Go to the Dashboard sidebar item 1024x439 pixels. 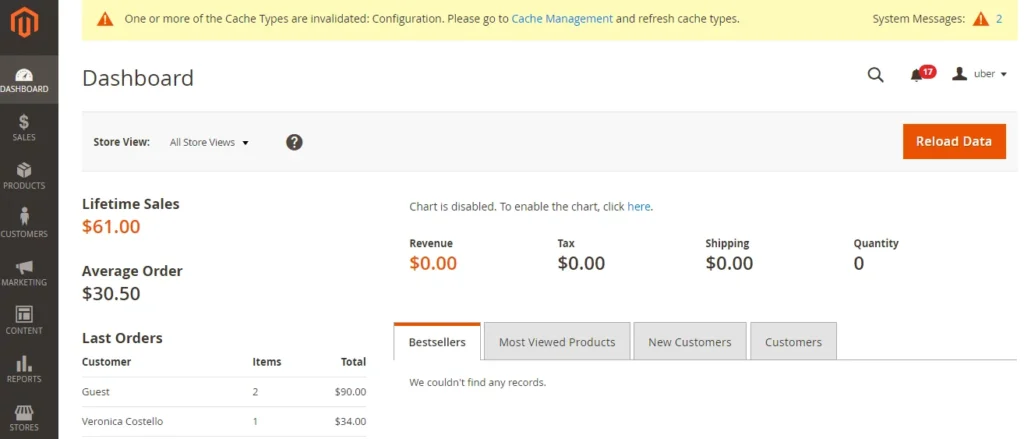click(25, 80)
